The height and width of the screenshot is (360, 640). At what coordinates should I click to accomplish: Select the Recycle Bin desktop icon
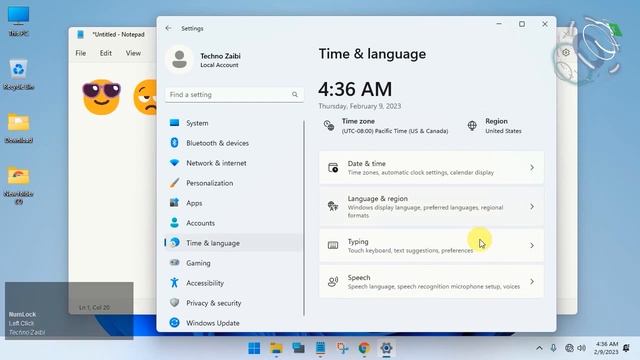tap(18, 75)
